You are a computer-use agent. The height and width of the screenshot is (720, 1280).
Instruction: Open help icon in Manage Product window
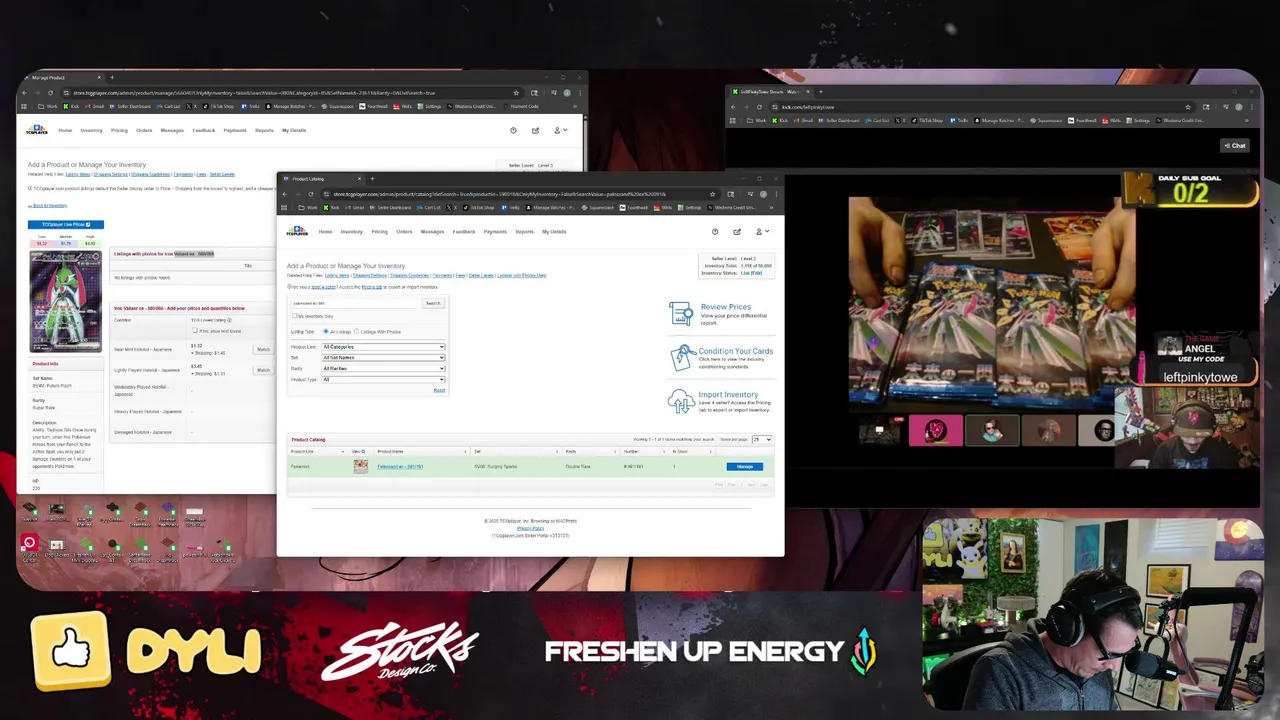pyautogui.click(x=513, y=130)
